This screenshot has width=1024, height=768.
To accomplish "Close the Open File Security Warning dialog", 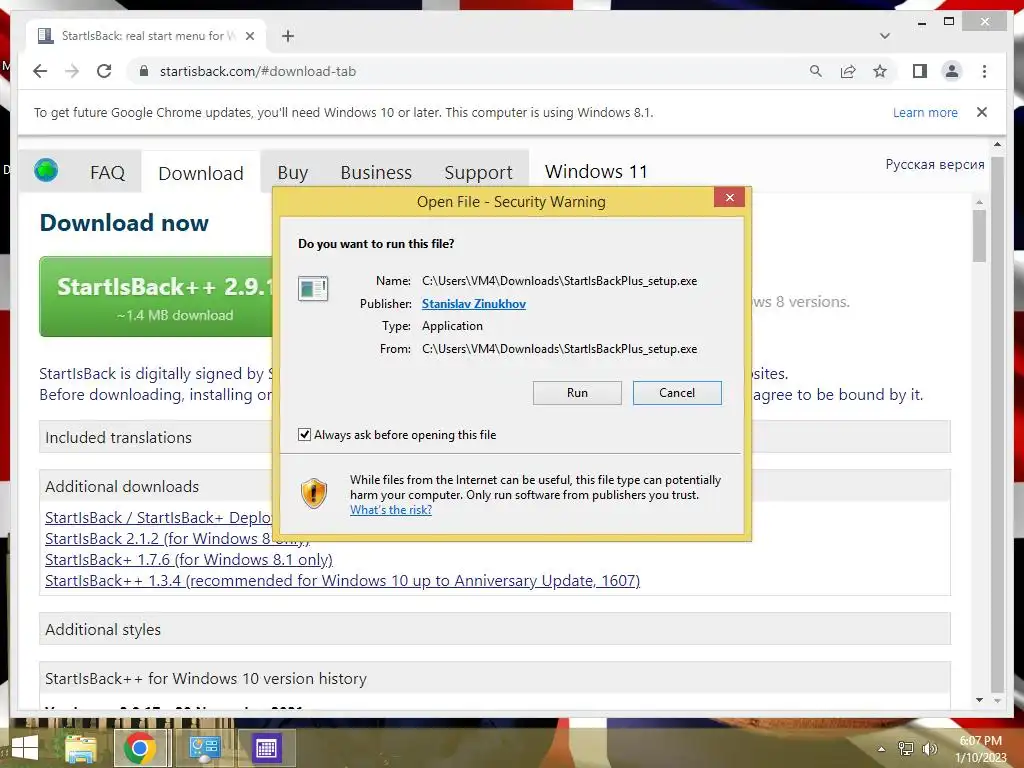I will [729, 197].
